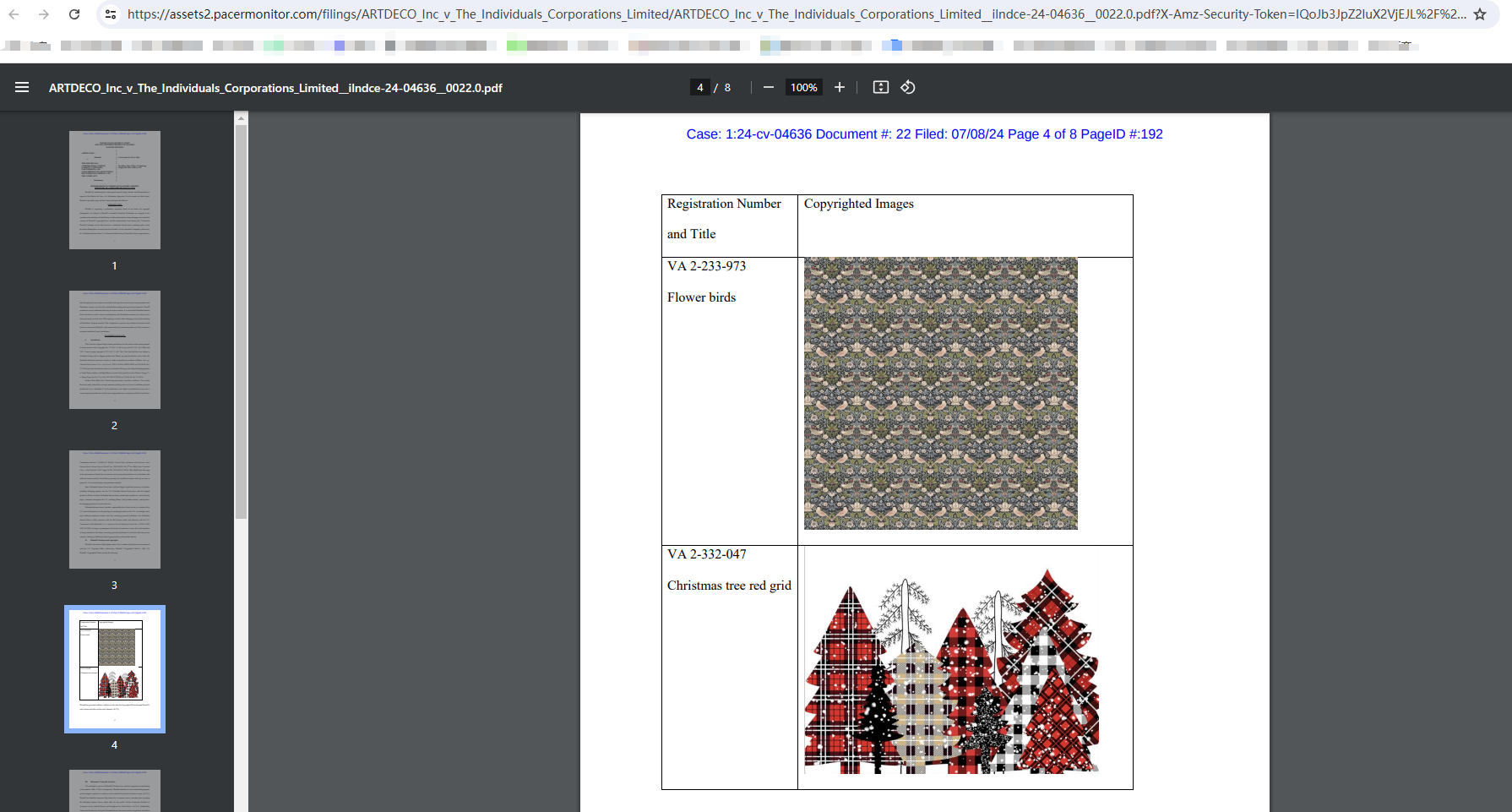Click the 100% zoom level field
This screenshot has width=1512, height=812.
[803, 87]
